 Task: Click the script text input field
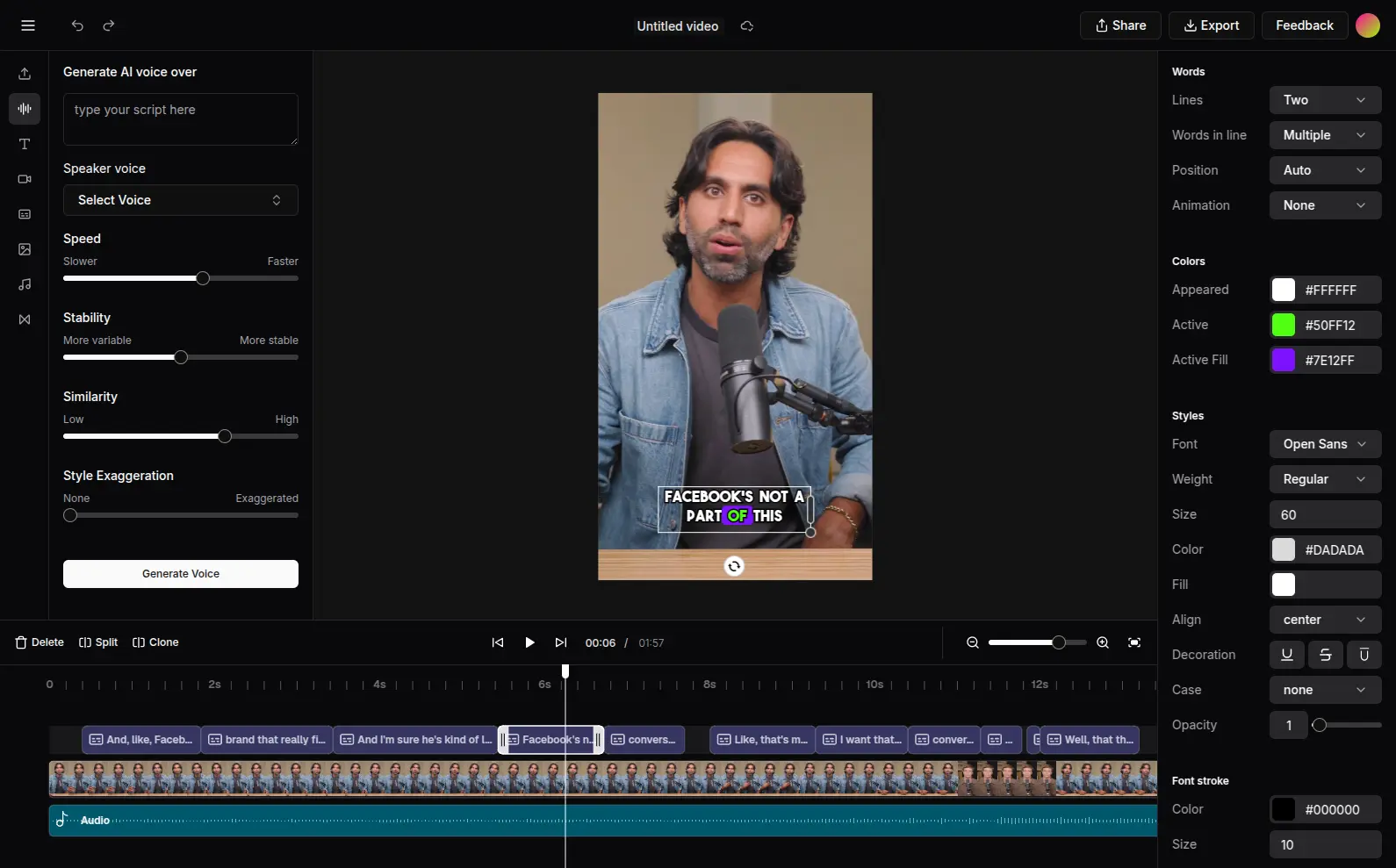(x=180, y=119)
